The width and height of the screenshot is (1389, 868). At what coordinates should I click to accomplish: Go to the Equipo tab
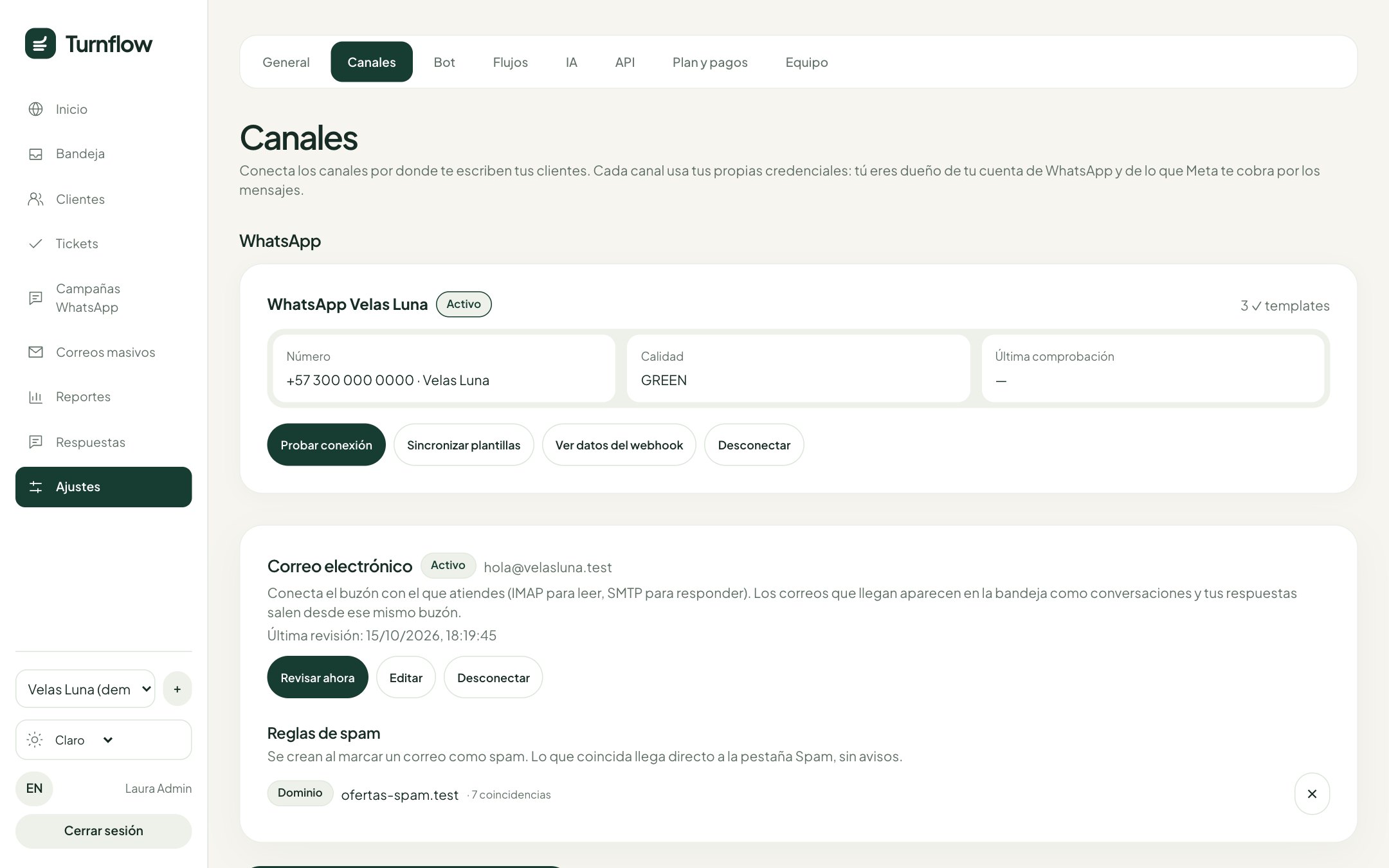[x=807, y=62]
